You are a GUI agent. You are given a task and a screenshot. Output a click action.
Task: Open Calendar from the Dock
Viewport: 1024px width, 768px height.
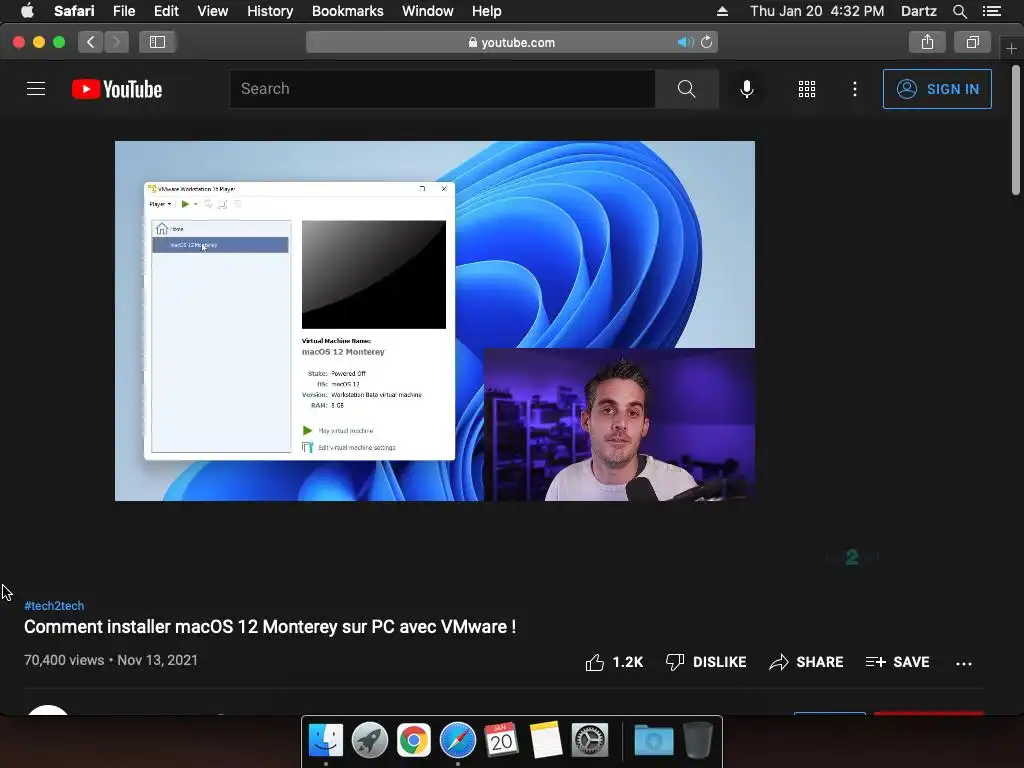click(502, 740)
